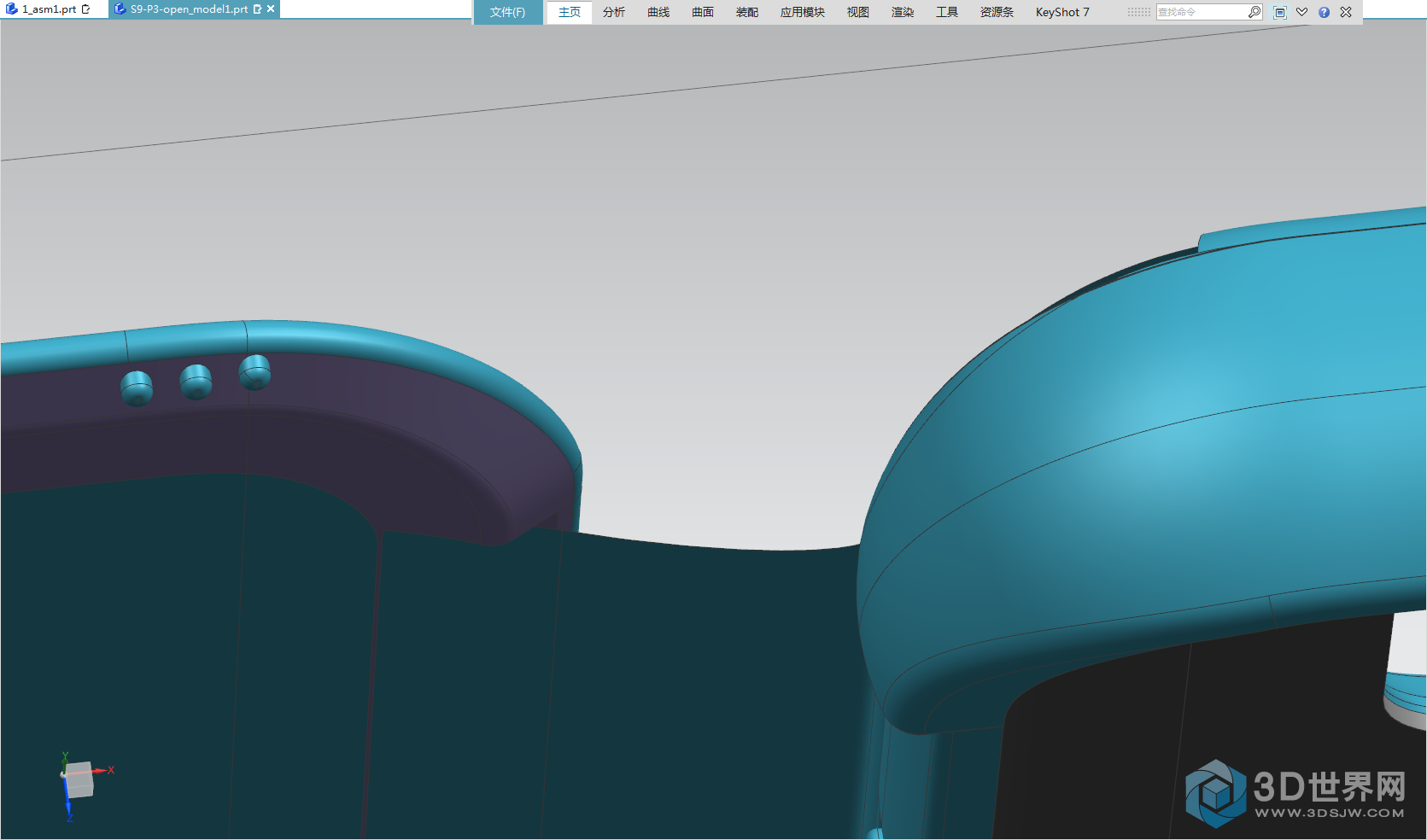Toggle the full screen mode icon
The image size is (1427, 840).
pyautogui.click(x=1279, y=12)
